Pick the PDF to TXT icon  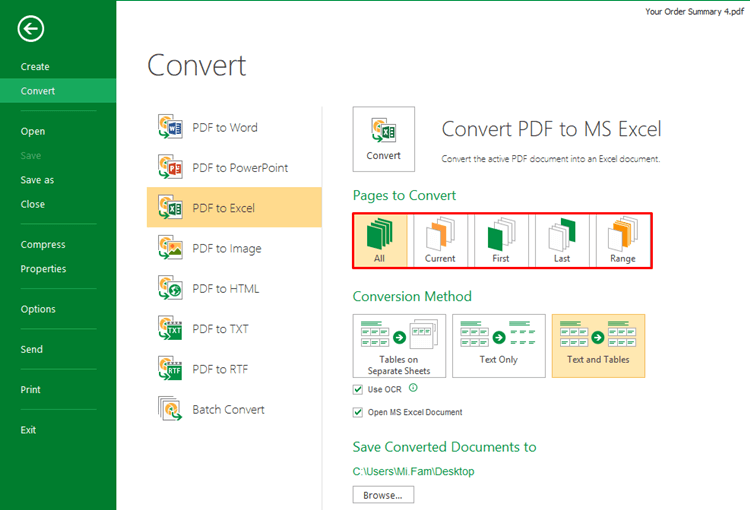pos(170,328)
